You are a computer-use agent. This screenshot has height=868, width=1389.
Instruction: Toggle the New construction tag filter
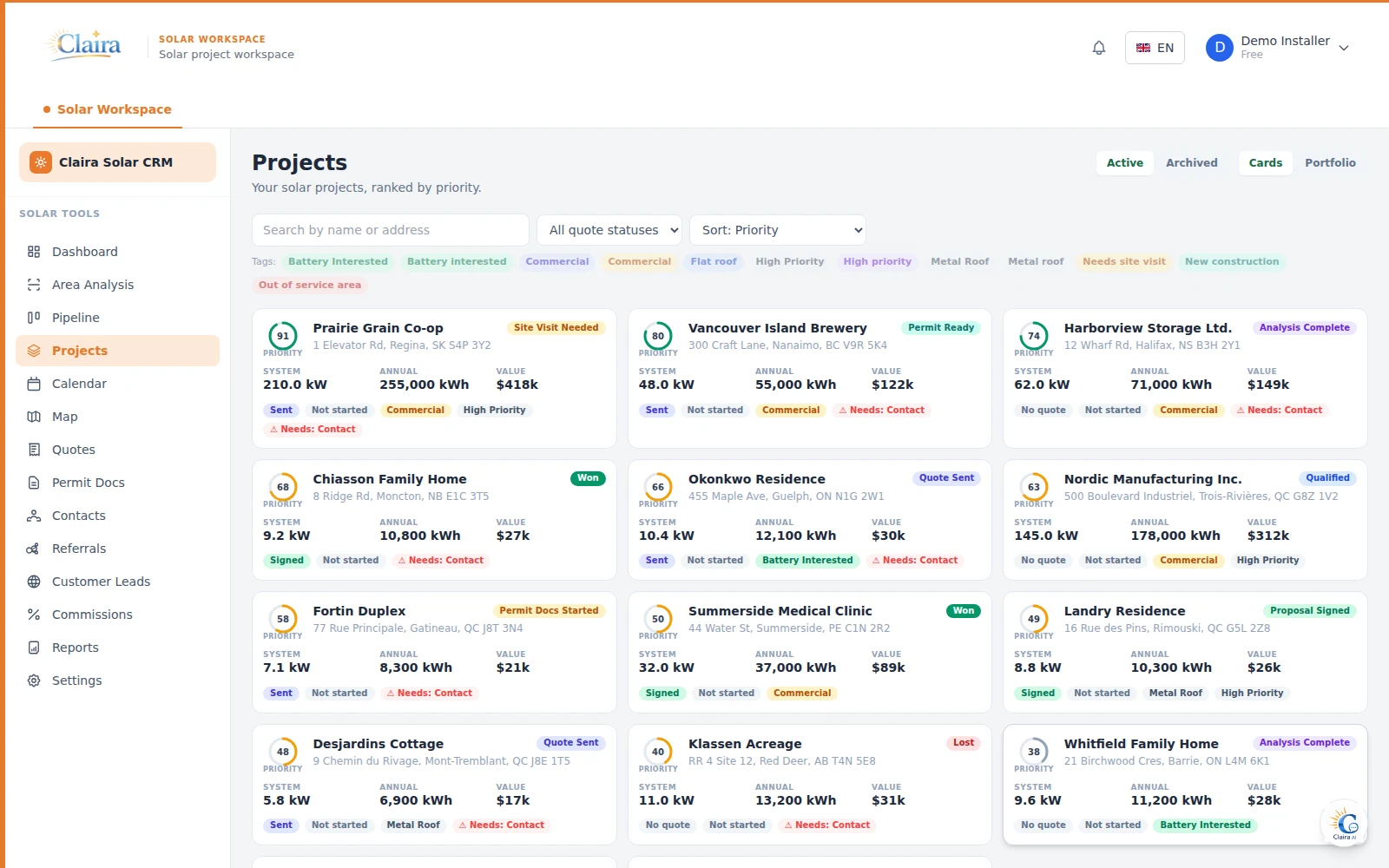1232,261
